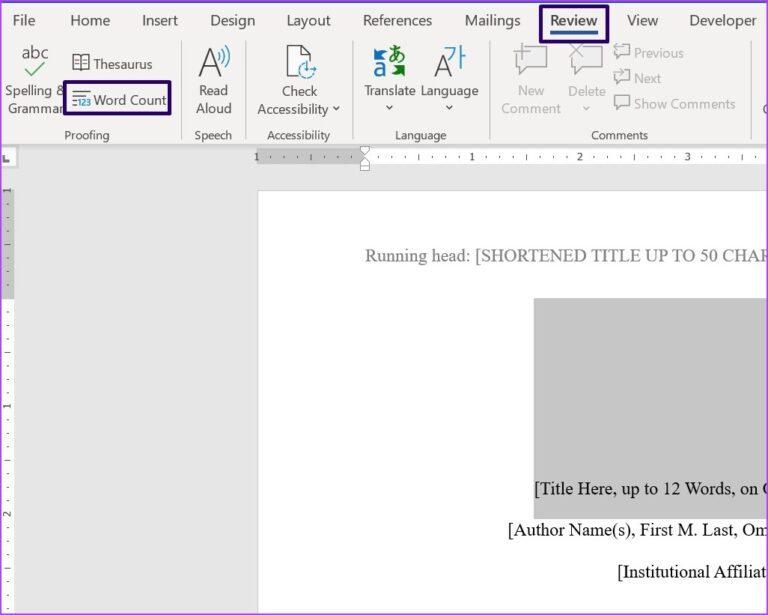This screenshot has height=615, width=768.
Task: Select the Review tab
Action: click(574, 22)
